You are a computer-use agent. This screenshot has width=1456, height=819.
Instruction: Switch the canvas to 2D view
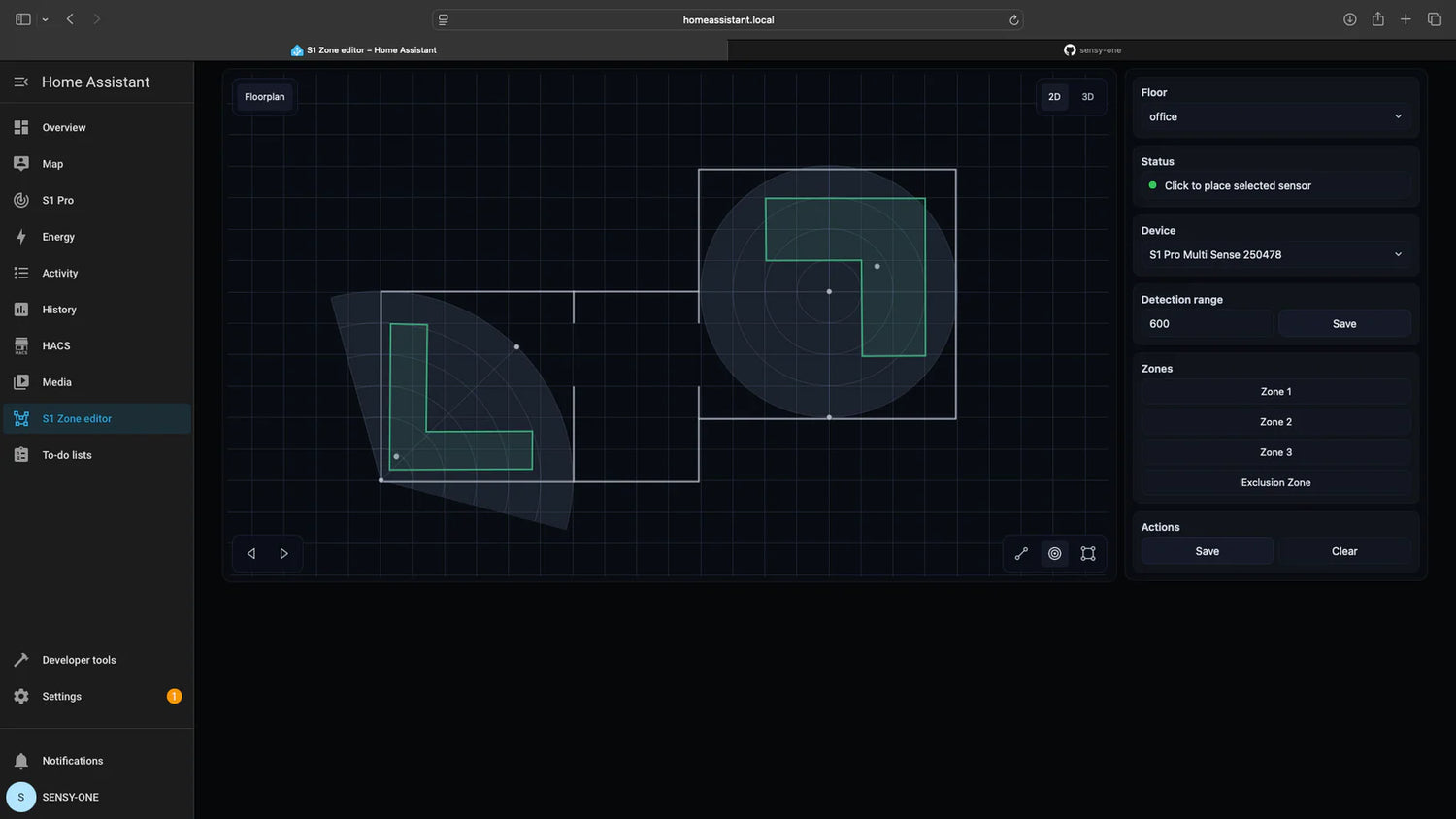tap(1054, 97)
